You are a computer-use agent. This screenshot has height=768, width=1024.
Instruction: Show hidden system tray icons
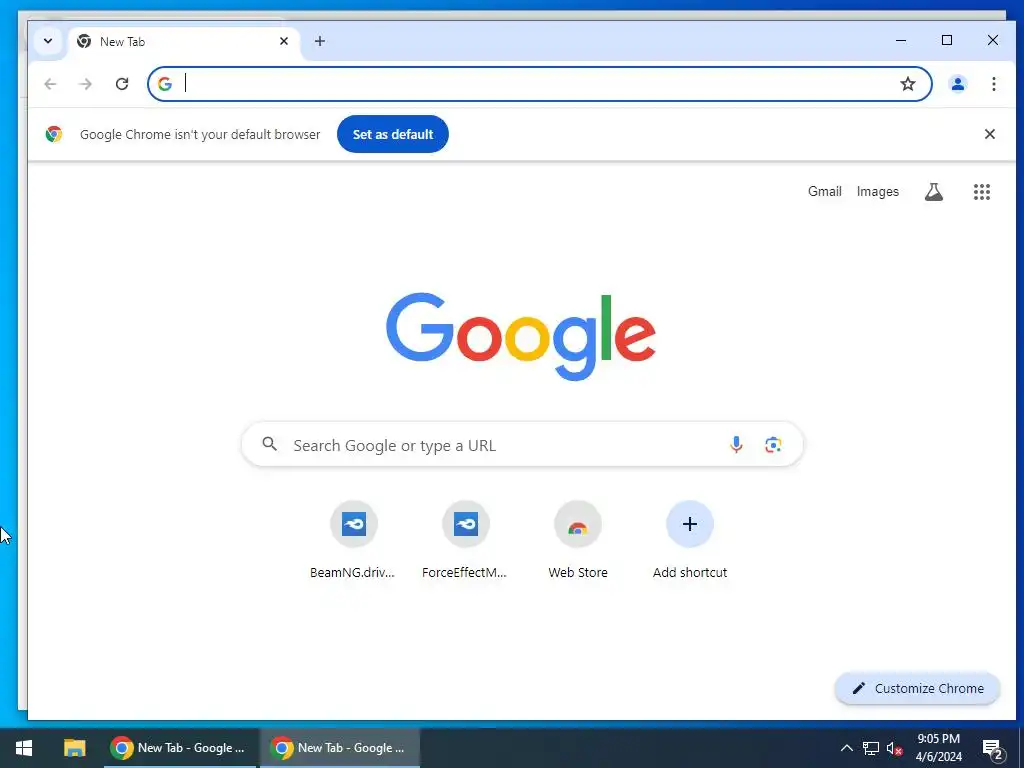point(846,748)
